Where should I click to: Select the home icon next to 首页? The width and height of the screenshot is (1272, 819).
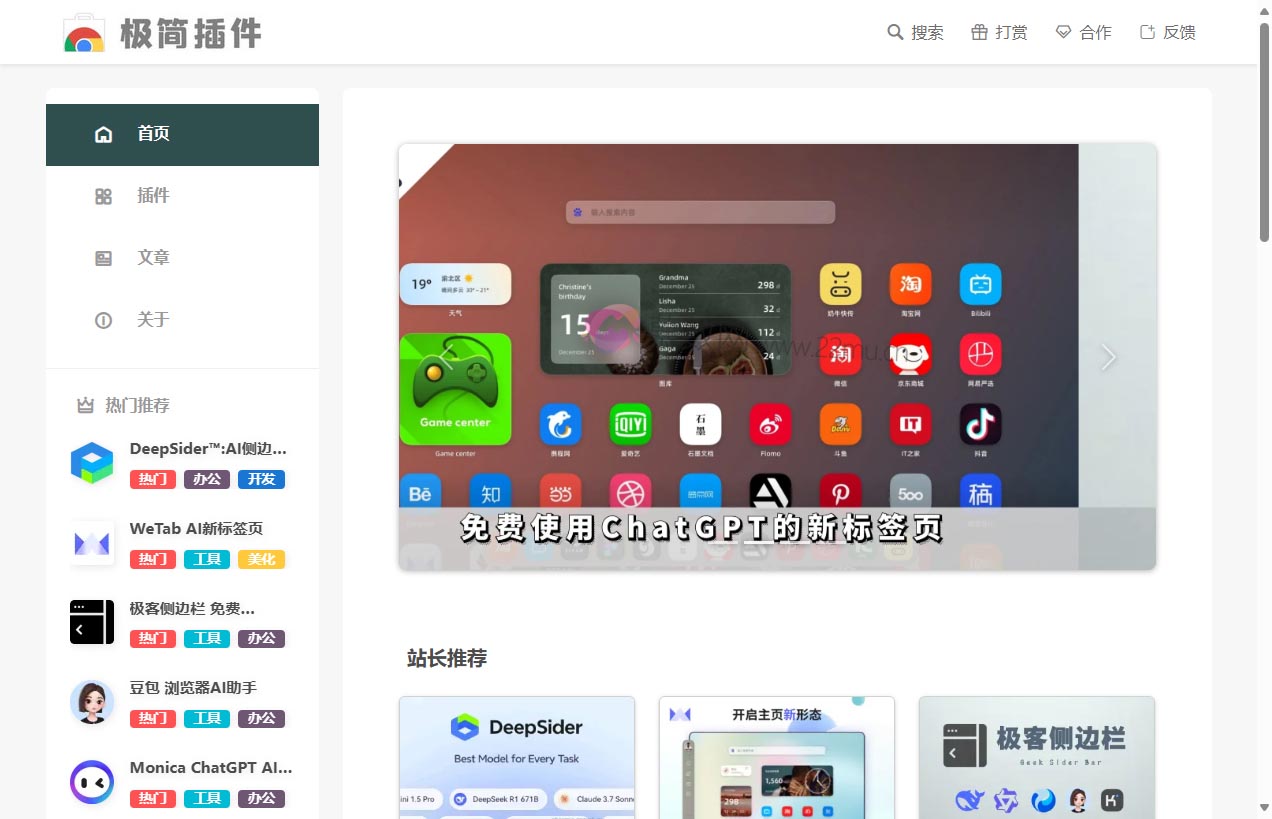[x=104, y=133]
